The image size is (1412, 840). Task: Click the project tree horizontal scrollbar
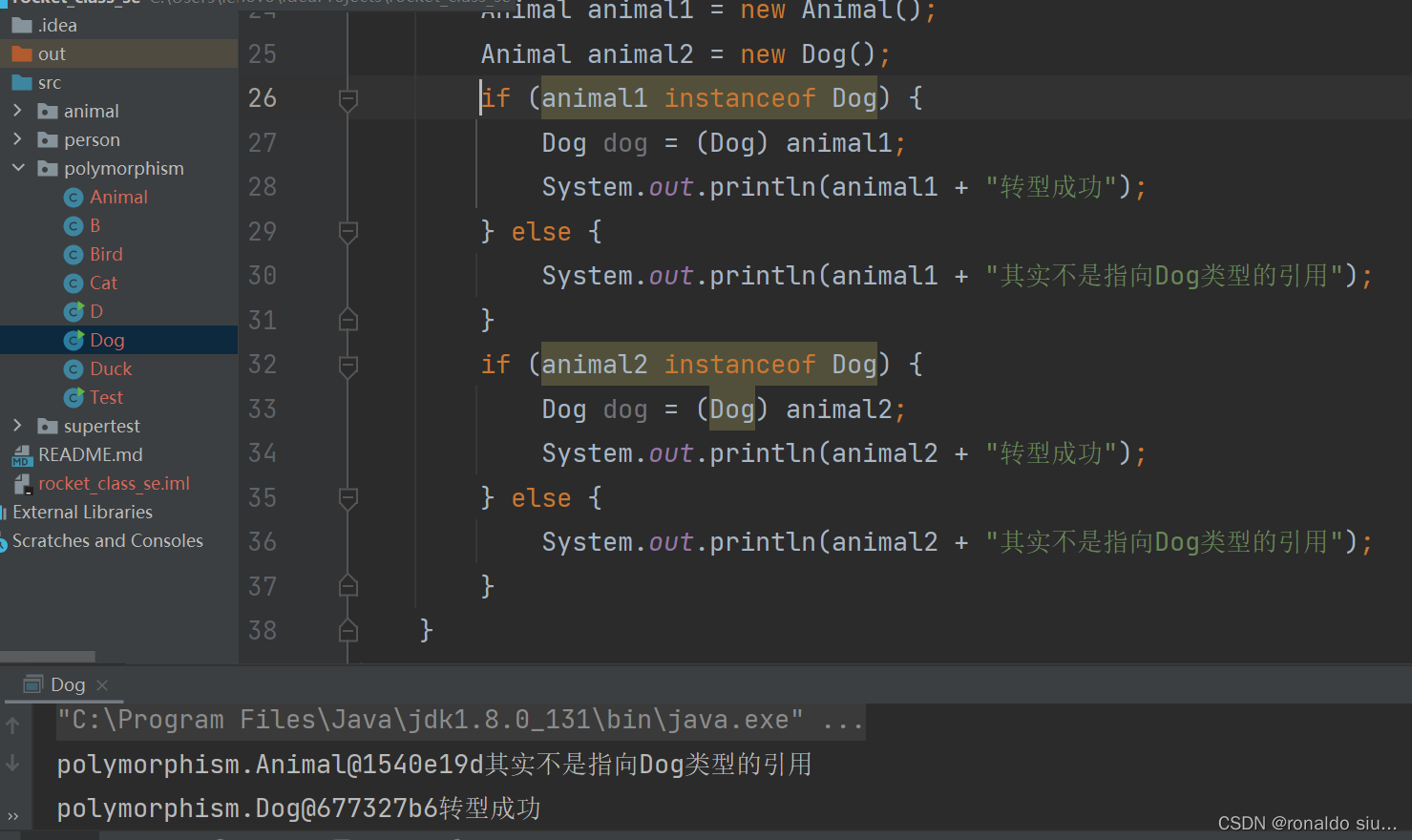[x=48, y=657]
